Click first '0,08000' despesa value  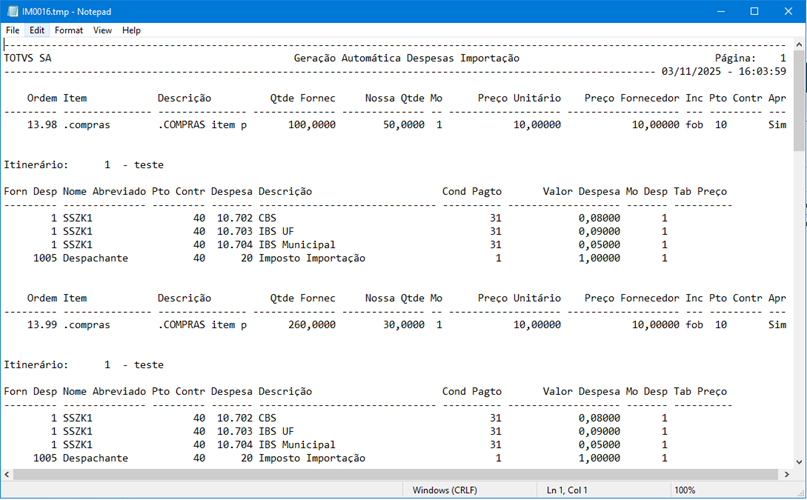(x=600, y=218)
